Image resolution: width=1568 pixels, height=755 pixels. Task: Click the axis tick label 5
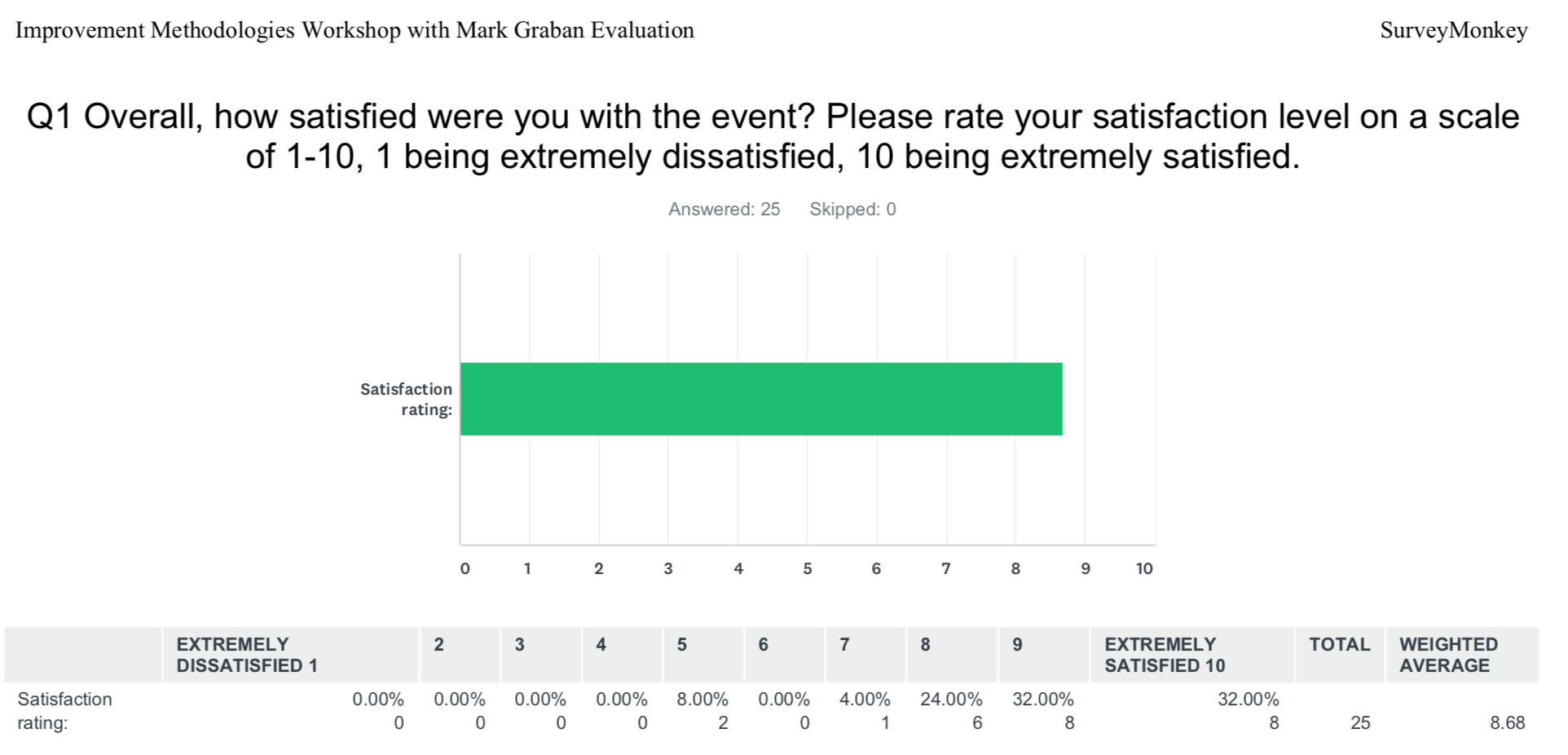(808, 569)
